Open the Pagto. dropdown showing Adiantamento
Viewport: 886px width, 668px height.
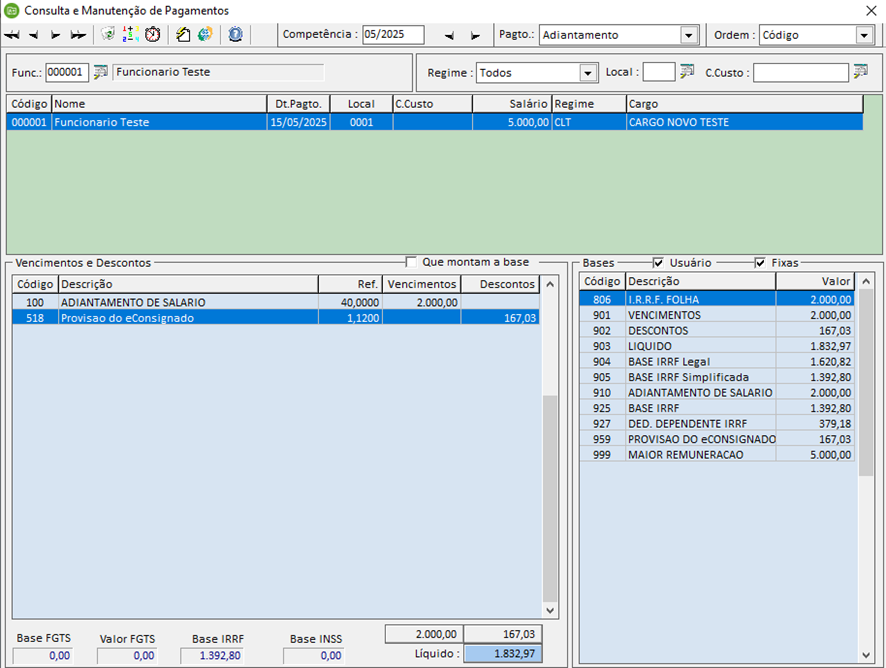pos(688,35)
